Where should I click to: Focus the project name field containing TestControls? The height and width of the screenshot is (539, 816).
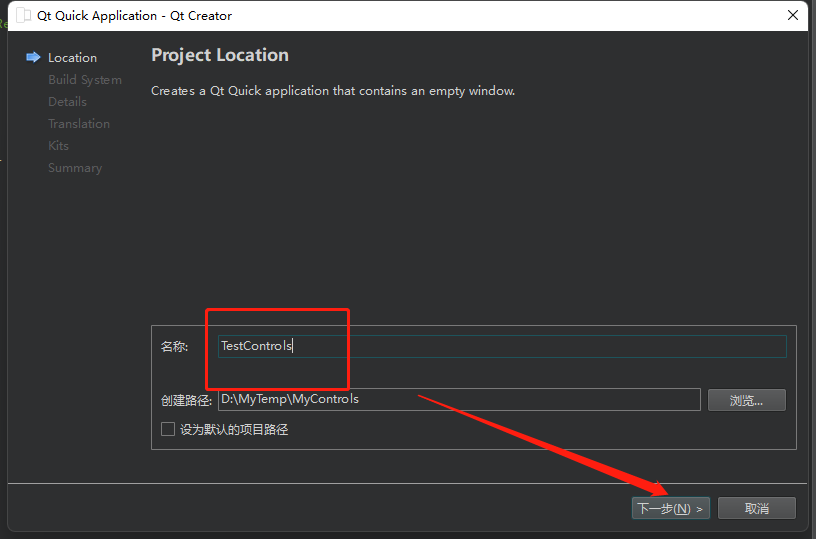[x=502, y=346]
